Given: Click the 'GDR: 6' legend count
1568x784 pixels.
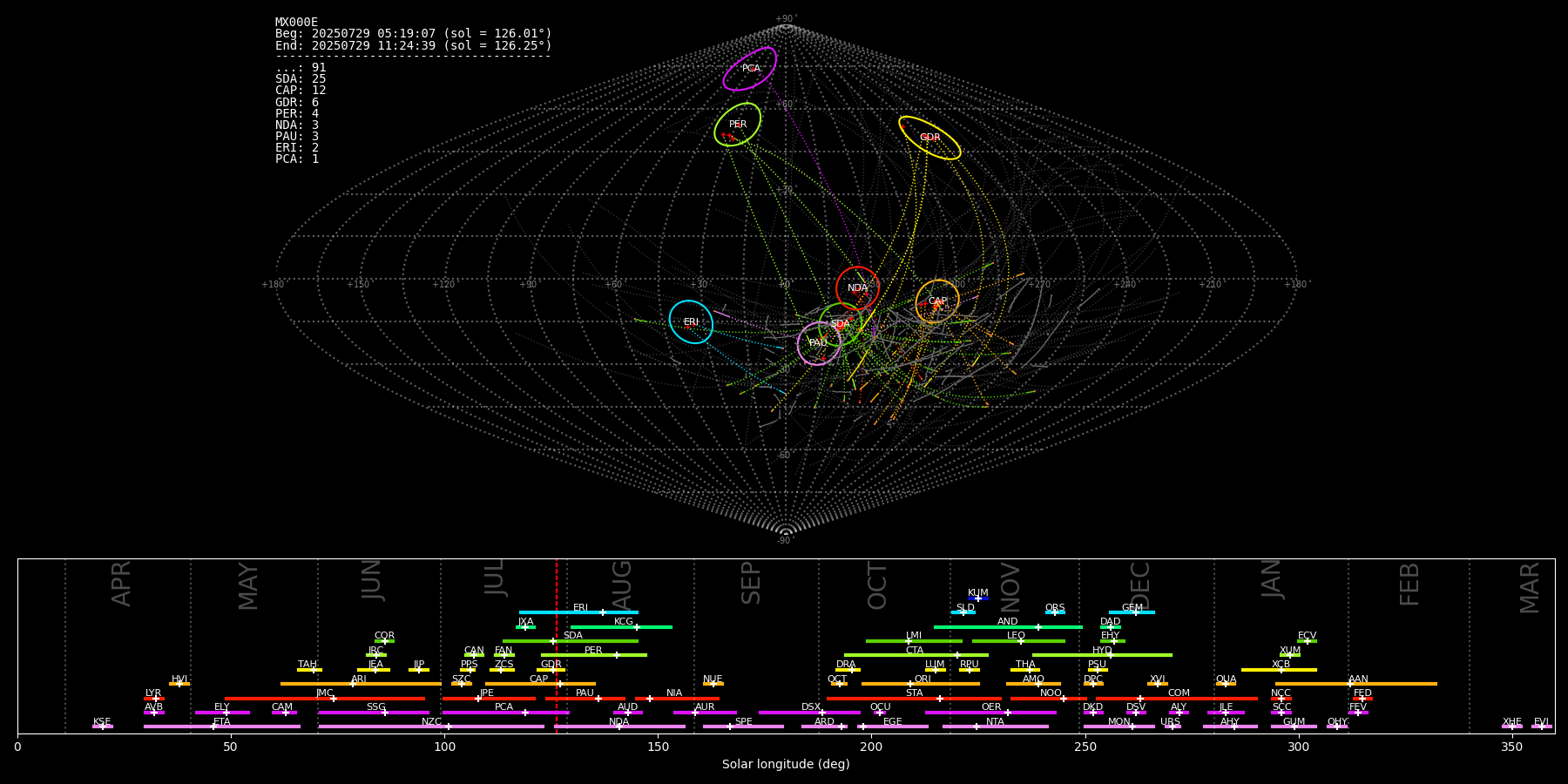Looking at the screenshot, I should [x=297, y=102].
